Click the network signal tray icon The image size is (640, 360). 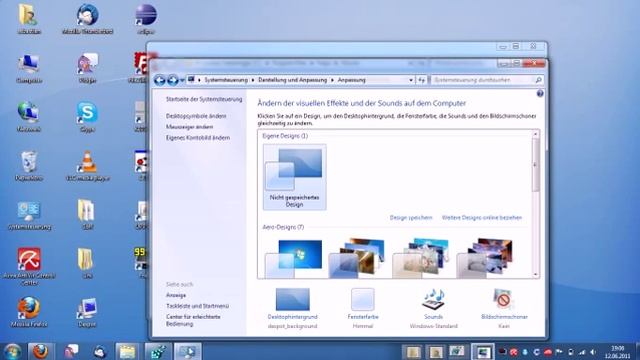point(582,352)
